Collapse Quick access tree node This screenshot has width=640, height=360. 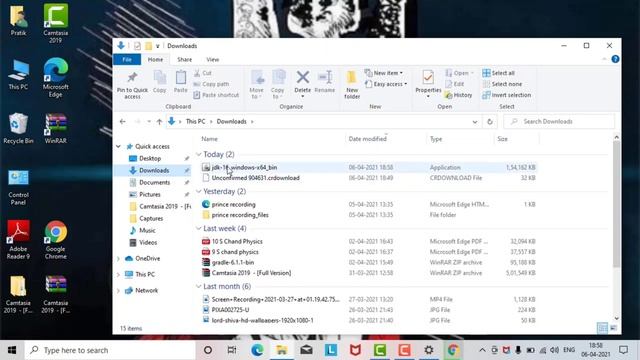118,147
